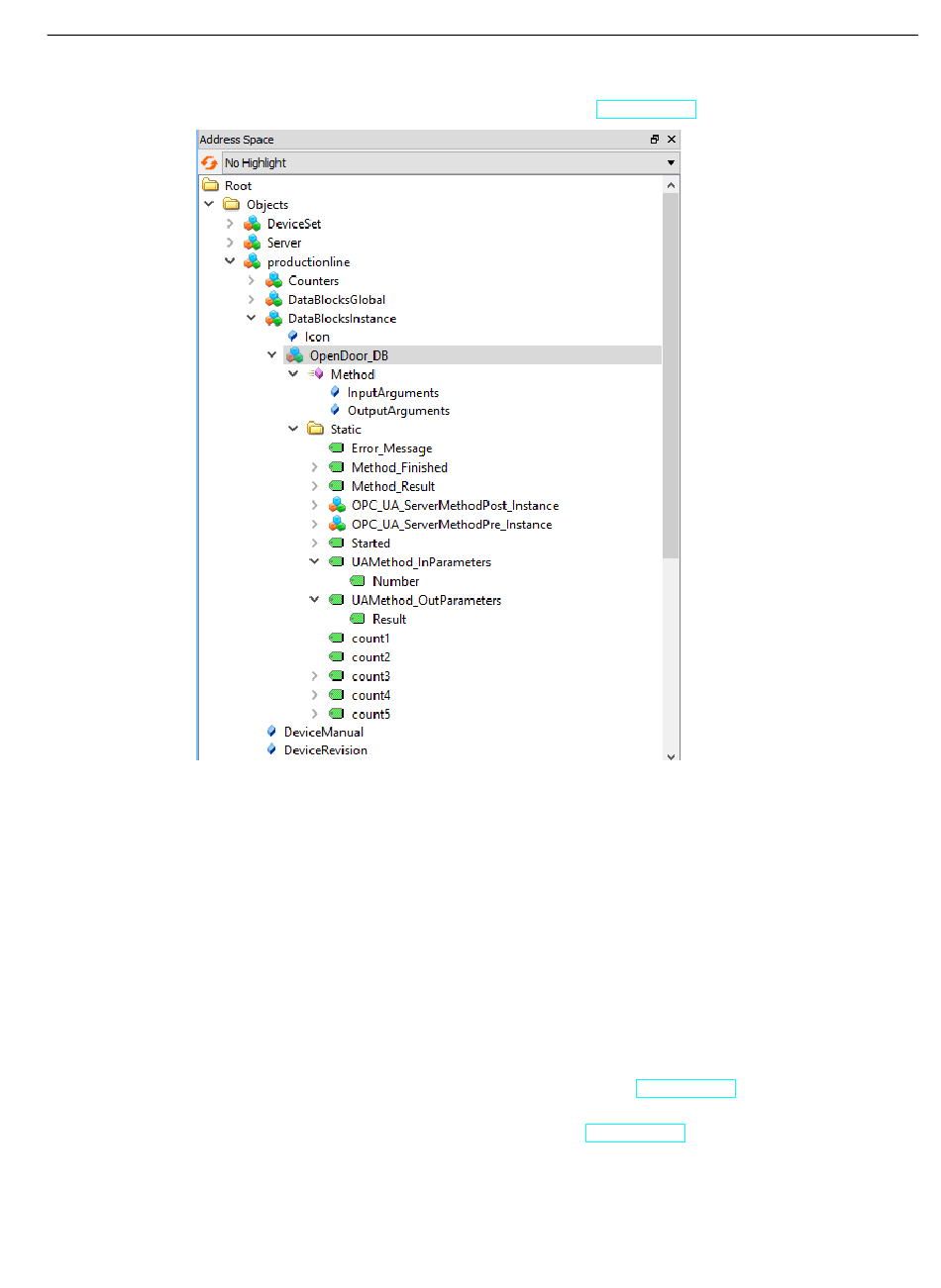The width and height of the screenshot is (941, 1288).
Task: Click the grey Started variable icon
Action: coord(337,543)
